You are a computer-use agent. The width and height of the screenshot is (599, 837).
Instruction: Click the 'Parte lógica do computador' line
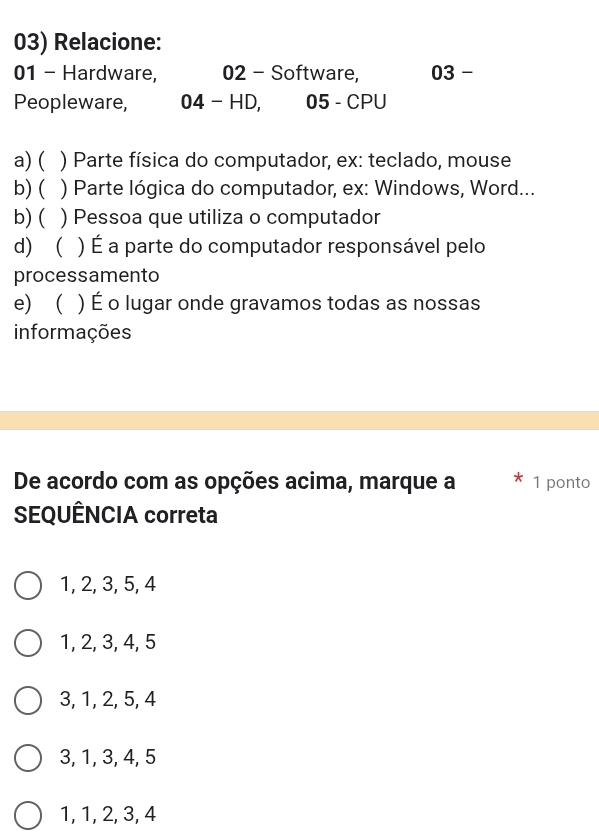[274, 188]
